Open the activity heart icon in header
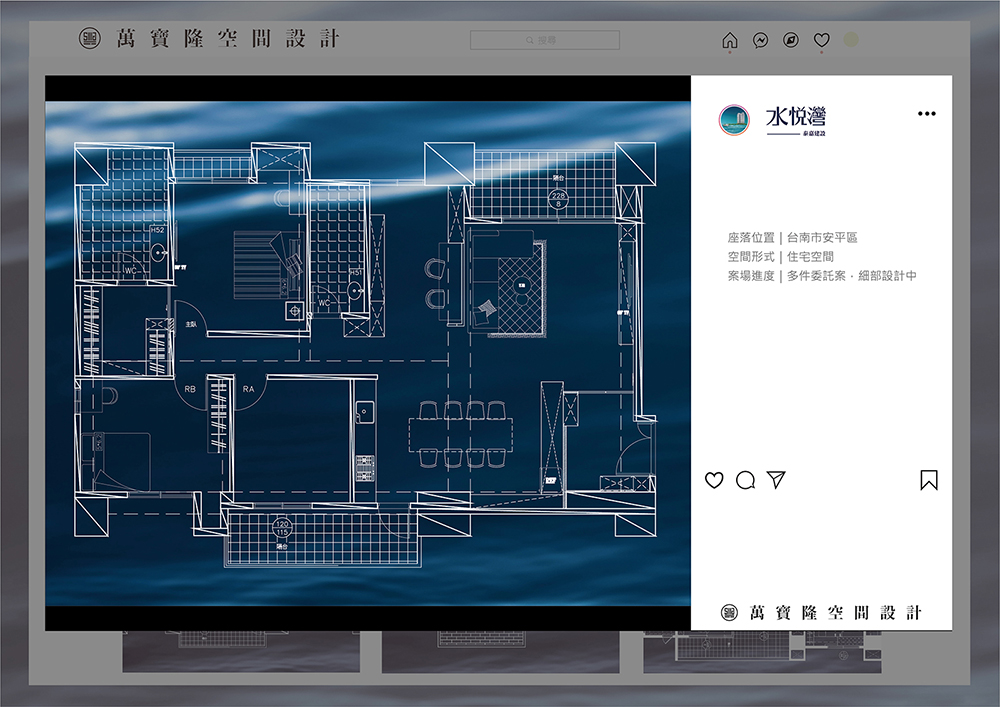Image resolution: width=1000 pixels, height=707 pixels. 822,41
